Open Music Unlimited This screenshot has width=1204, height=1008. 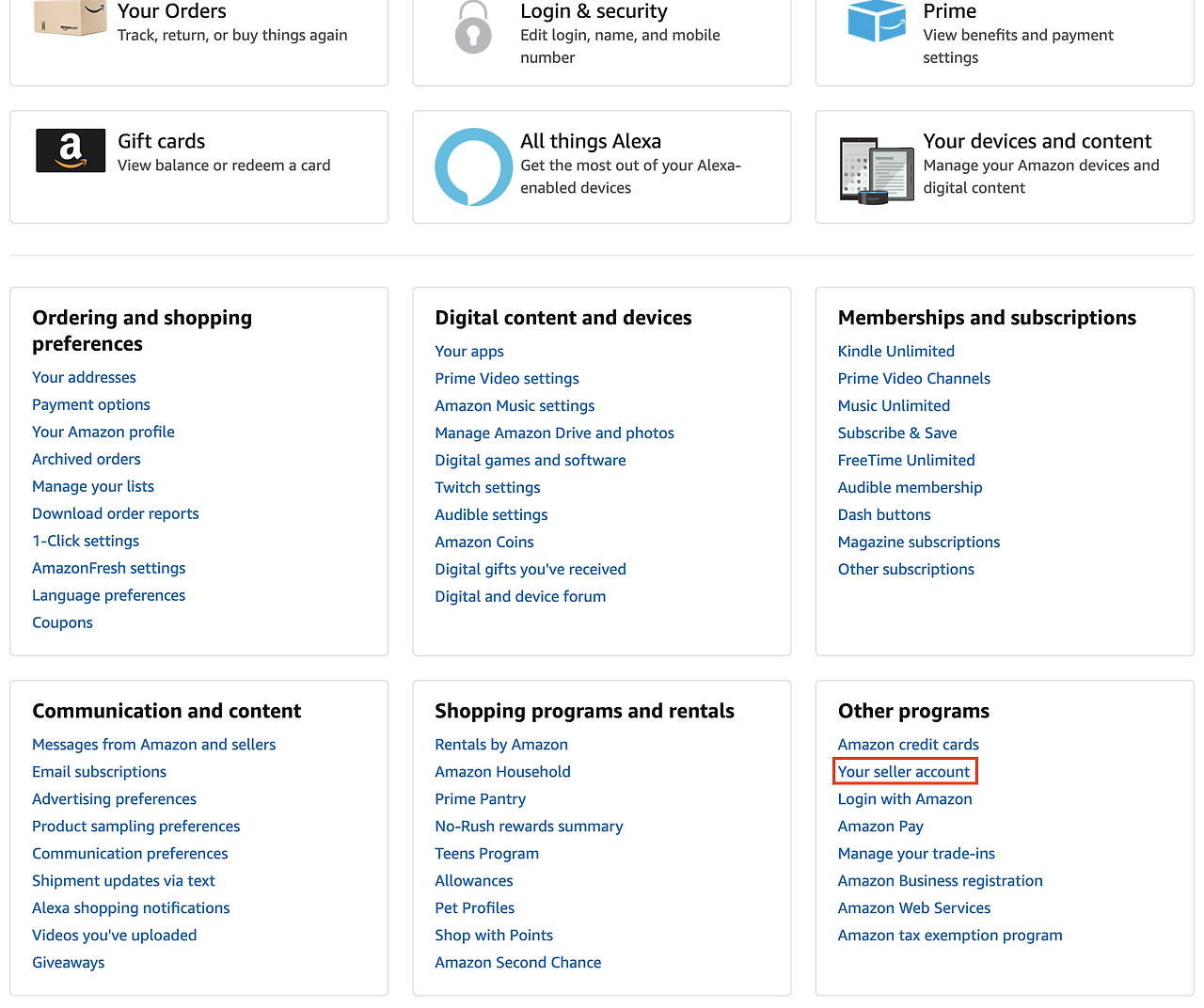point(895,405)
